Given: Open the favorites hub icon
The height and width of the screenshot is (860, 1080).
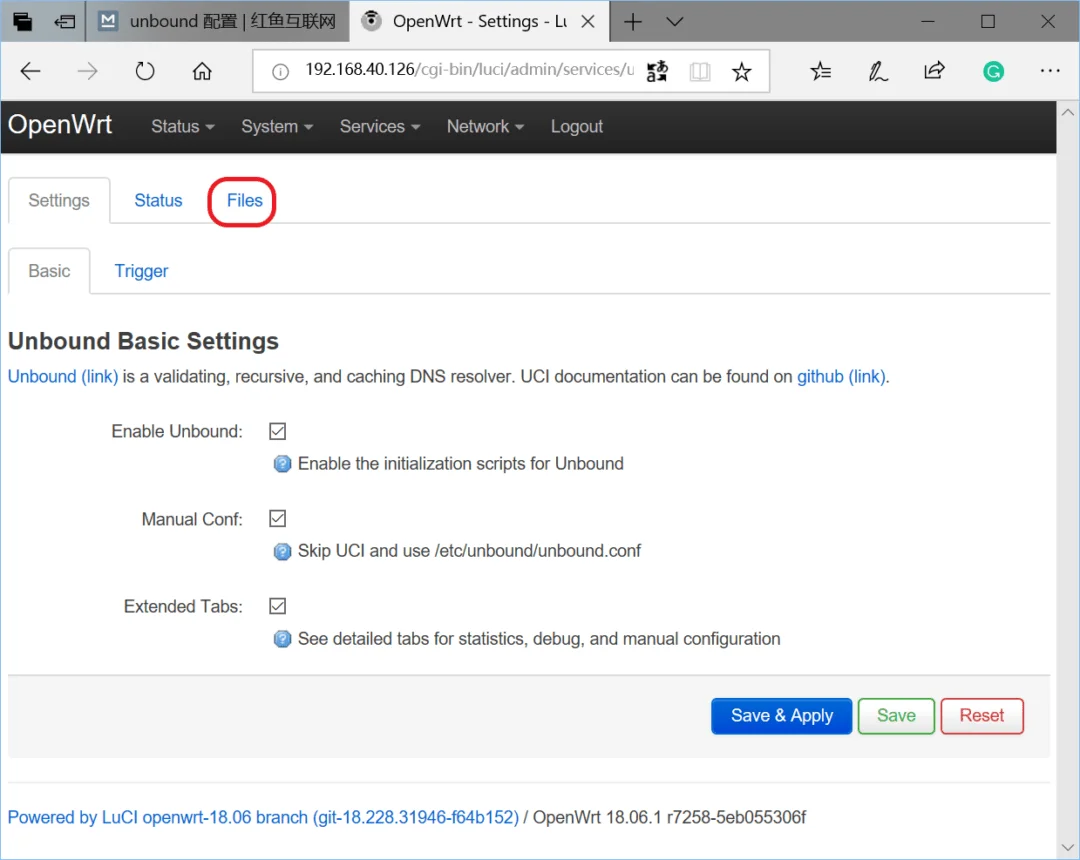Looking at the screenshot, I should (x=821, y=71).
